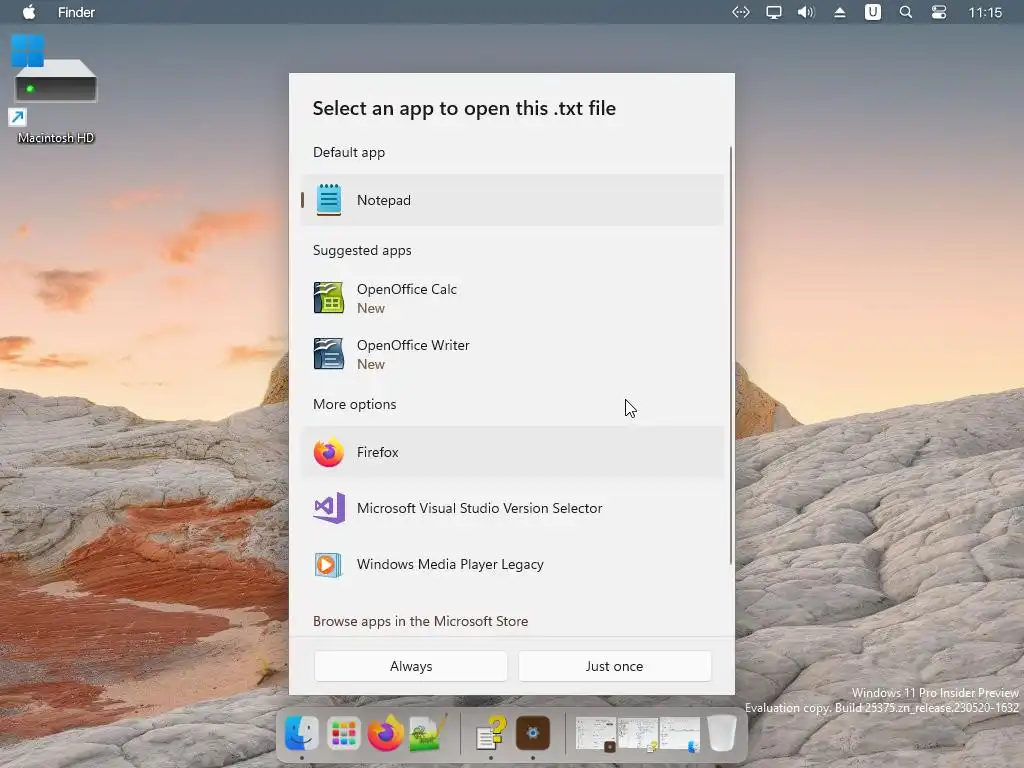The width and height of the screenshot is (1024, 768).
Task: Open Control Center toggles icon
Action: (x=938, y=12)
